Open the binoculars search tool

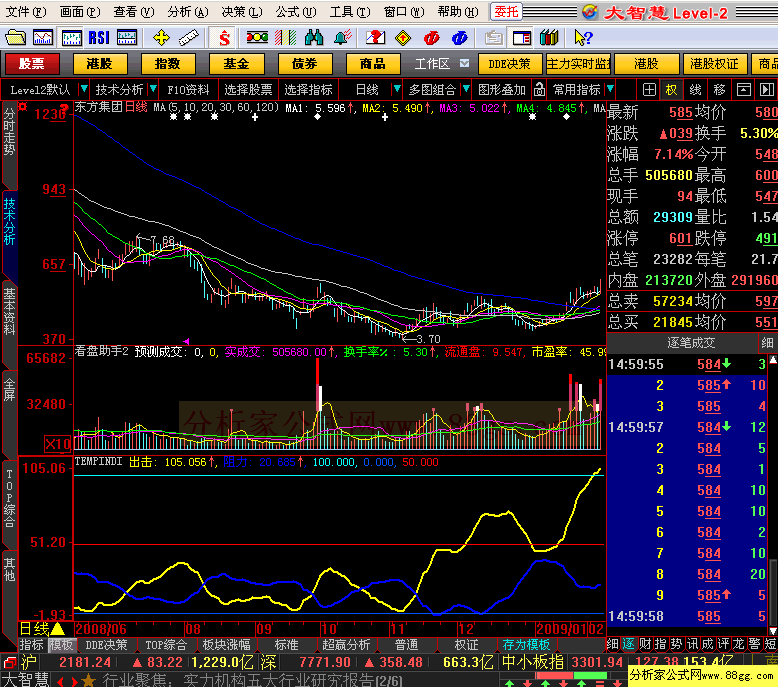pyautogui.click(x=314, y=38)
